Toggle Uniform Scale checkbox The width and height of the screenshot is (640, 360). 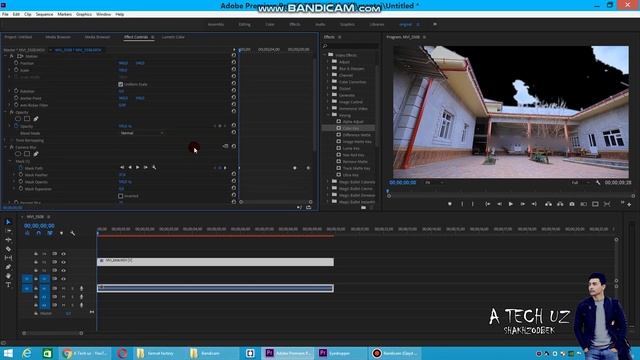(120, 84)
